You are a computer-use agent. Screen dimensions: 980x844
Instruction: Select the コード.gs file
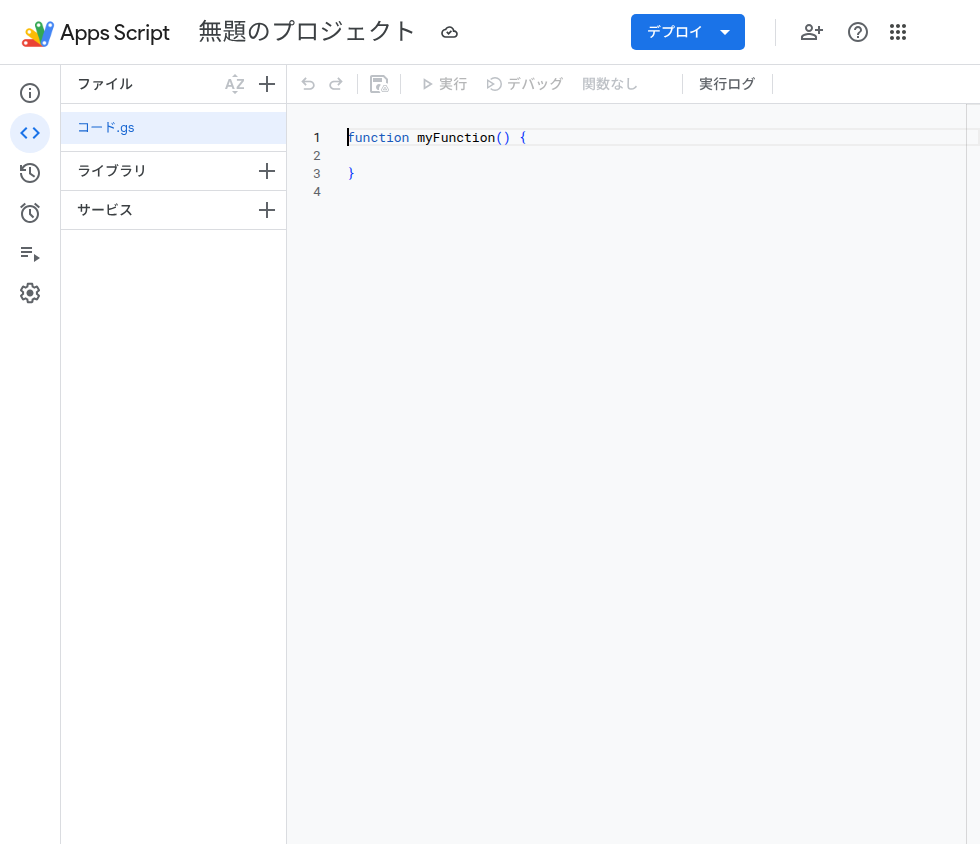click(174, 128)
